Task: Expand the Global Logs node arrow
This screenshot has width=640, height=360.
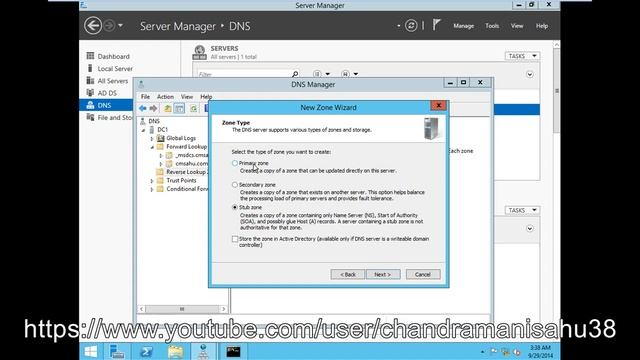Action: (x=152, y=139)
